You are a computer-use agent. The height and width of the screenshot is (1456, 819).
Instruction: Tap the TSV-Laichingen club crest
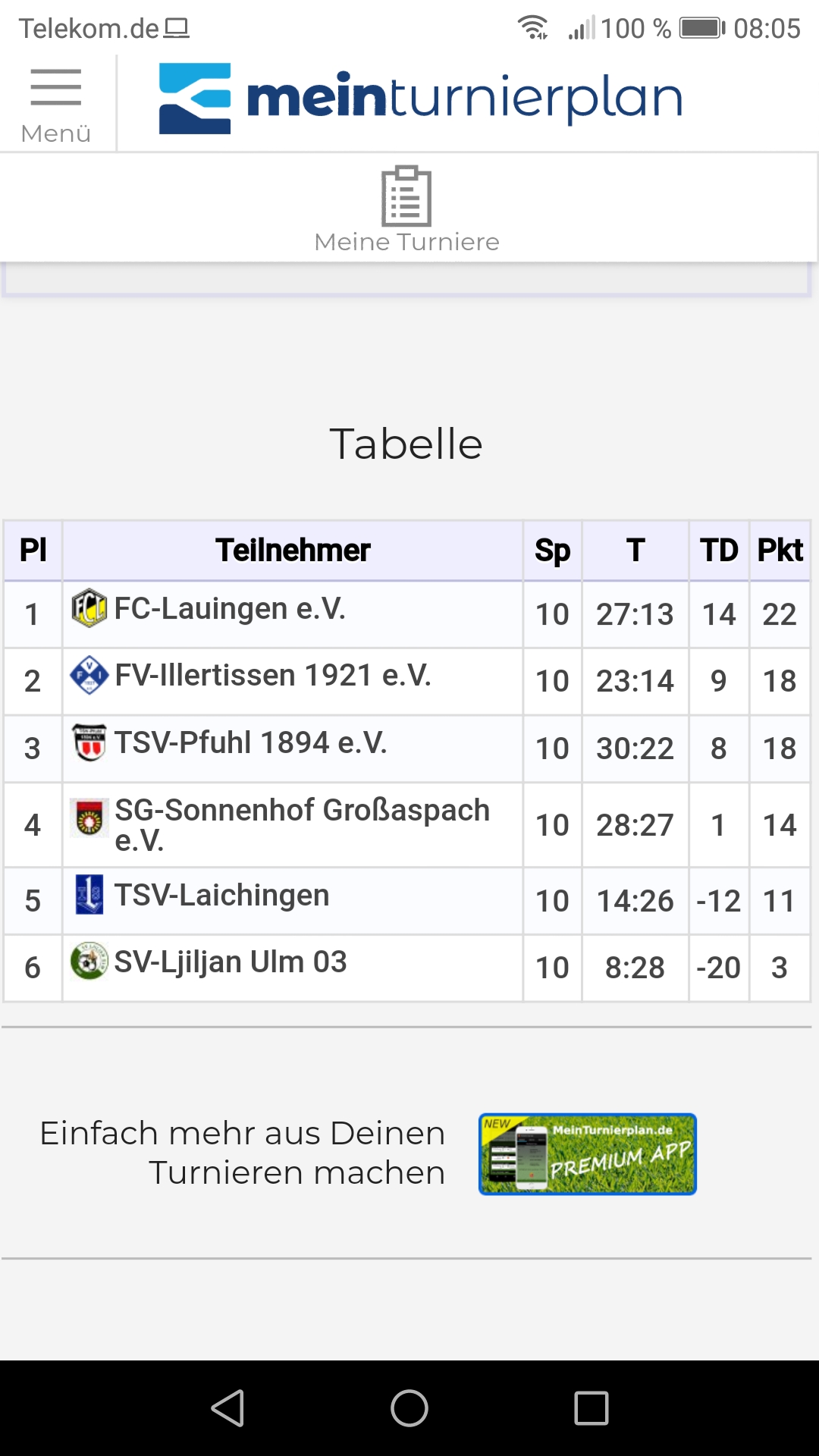click(89, 894)
